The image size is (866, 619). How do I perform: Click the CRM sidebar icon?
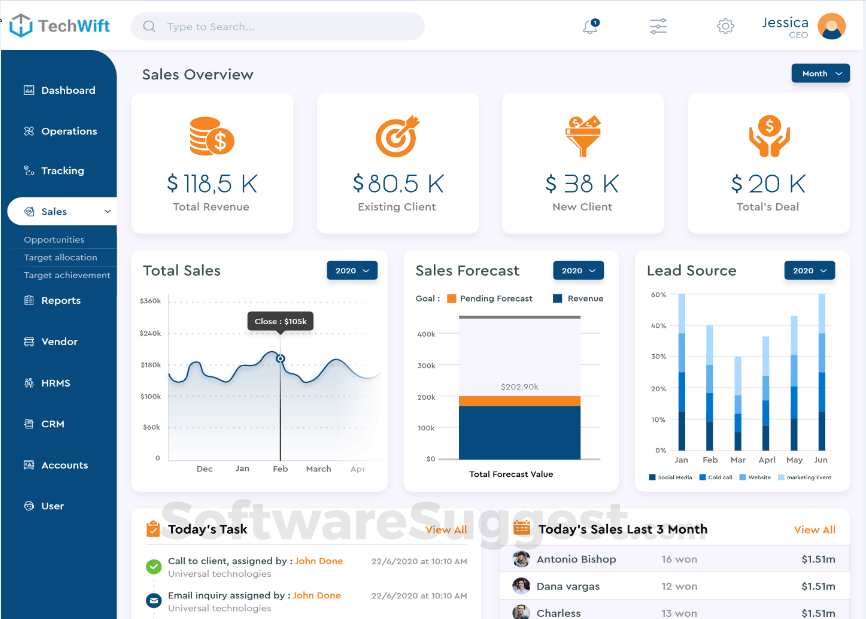[29, 424]
